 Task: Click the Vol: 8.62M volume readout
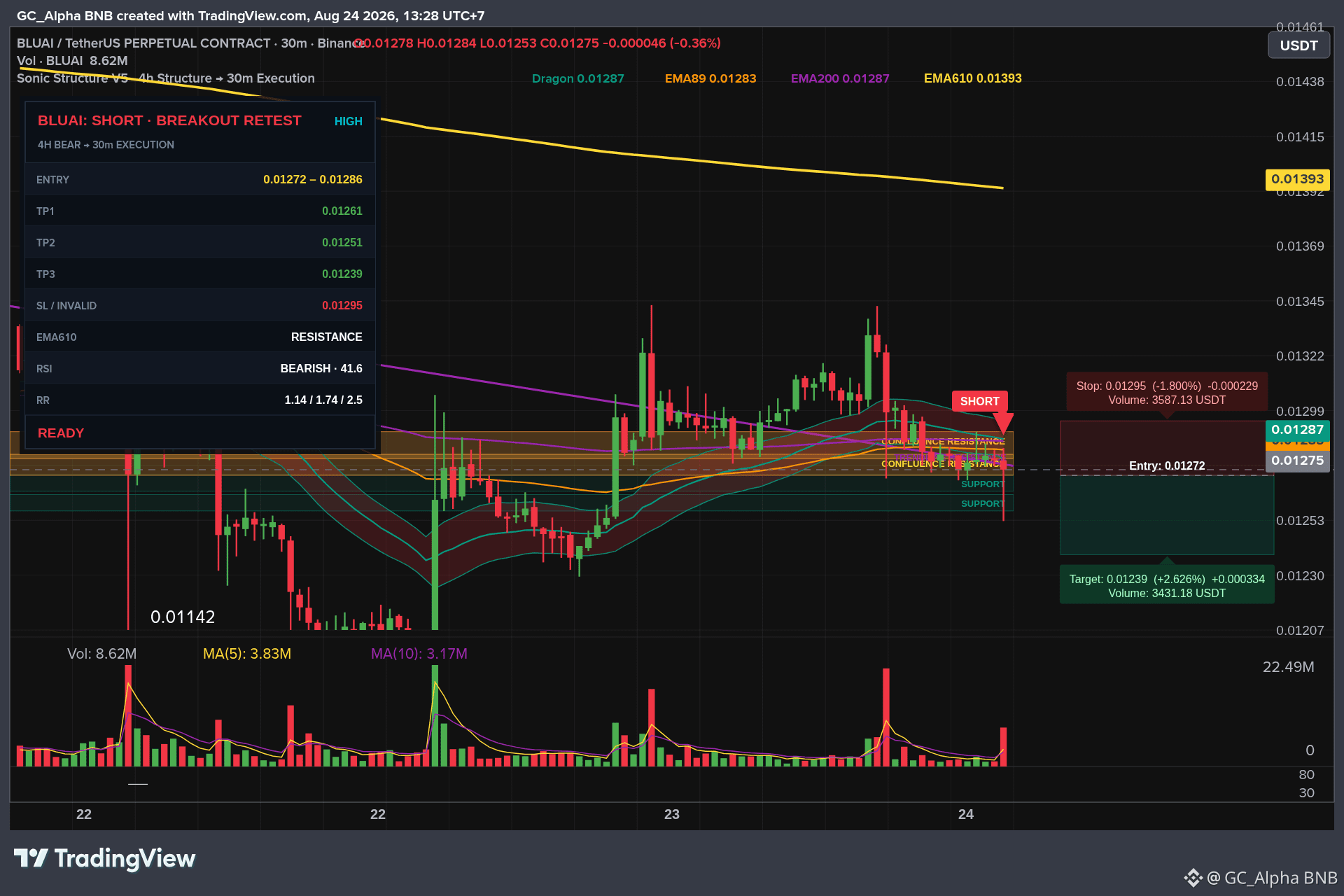pos(102,654)
